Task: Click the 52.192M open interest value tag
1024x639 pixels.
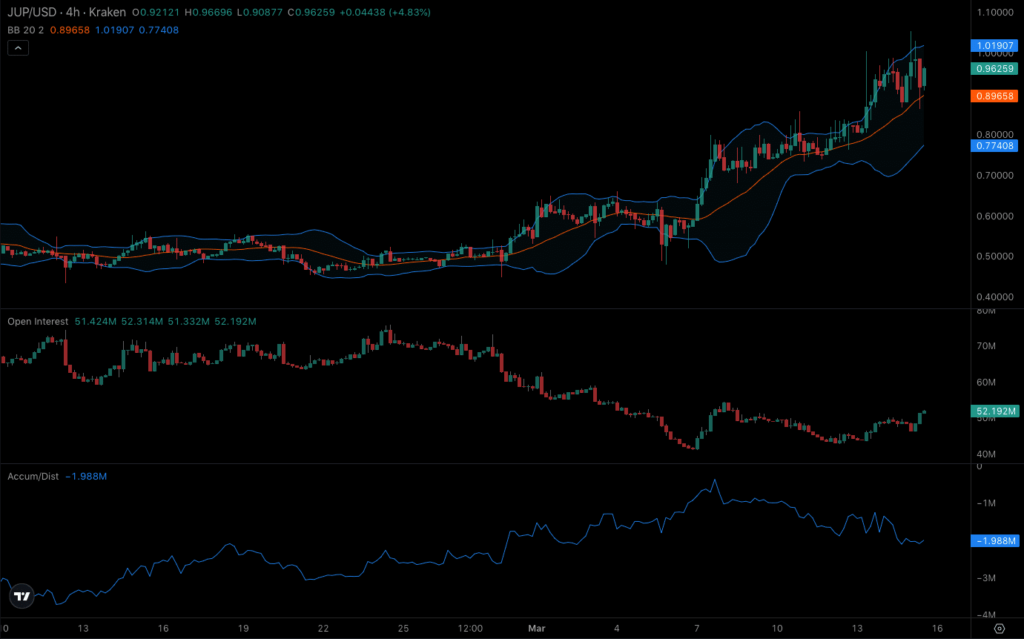Action: click(994, 411)
